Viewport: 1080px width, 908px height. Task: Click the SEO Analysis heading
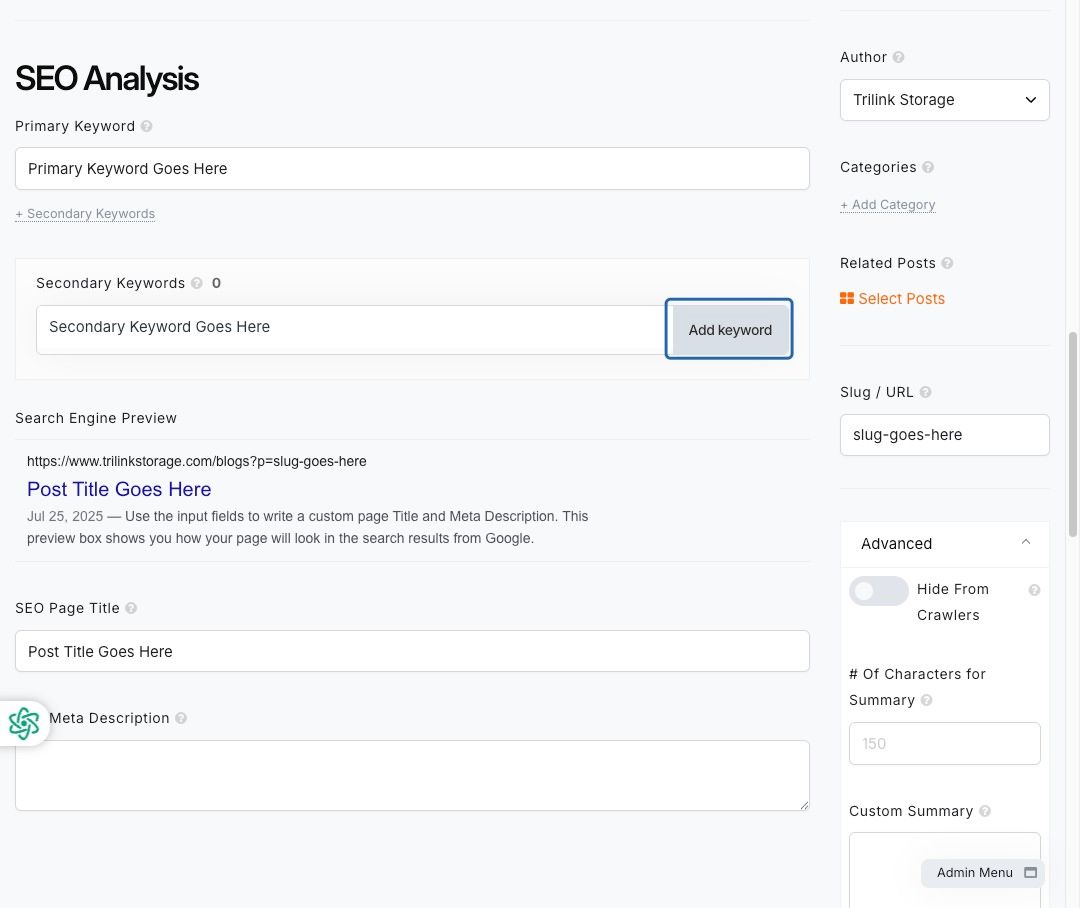(x=107, y=79)
